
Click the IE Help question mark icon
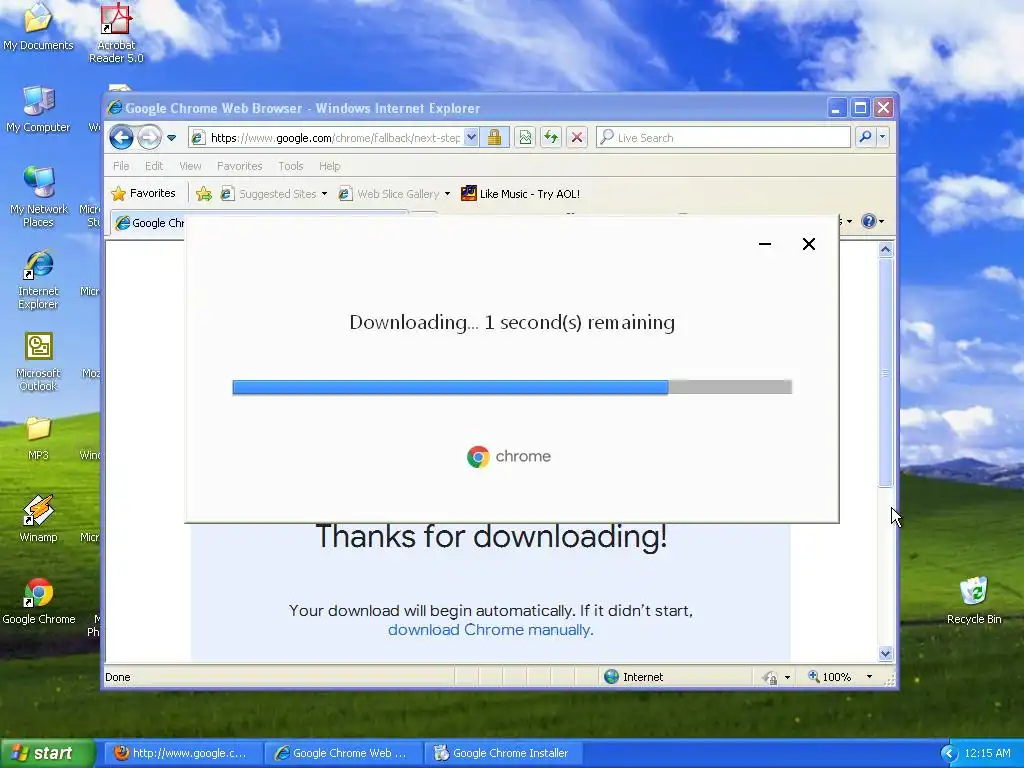click(869, 221)
